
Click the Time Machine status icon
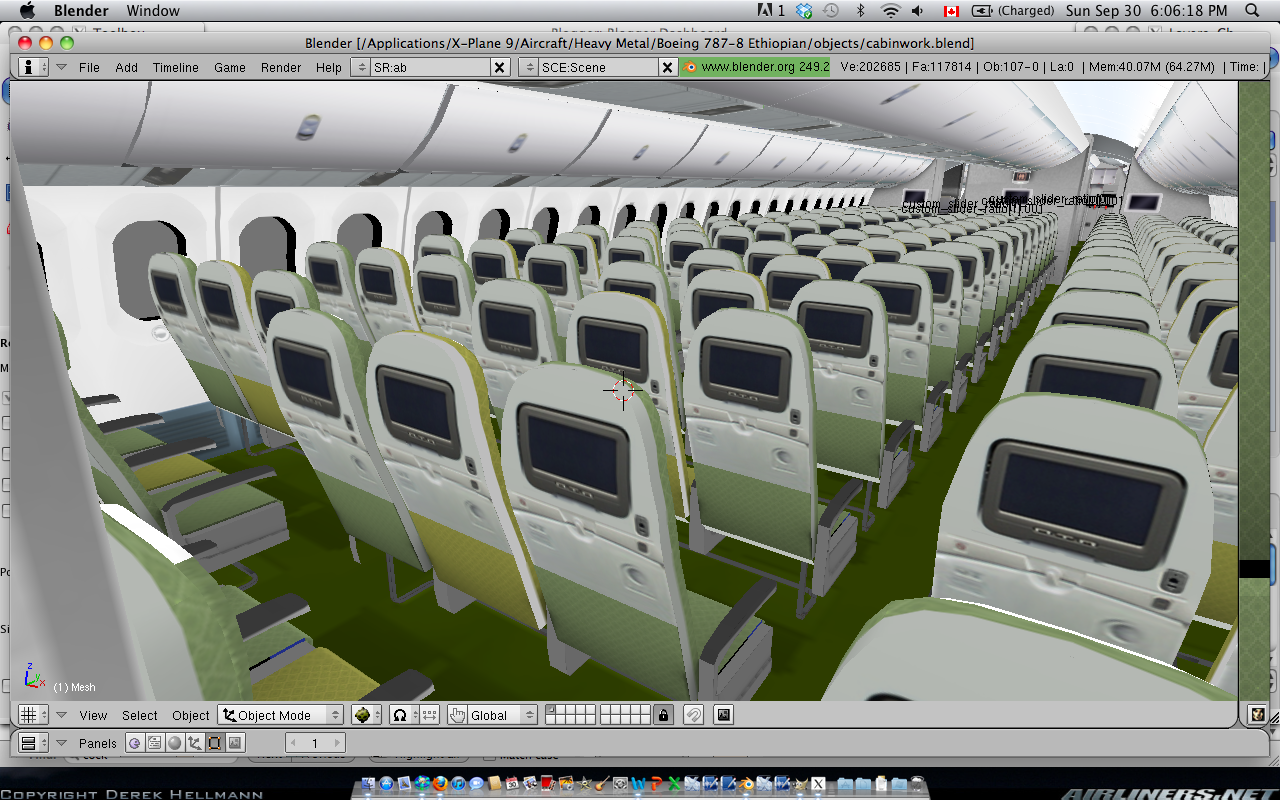point(831,10)
